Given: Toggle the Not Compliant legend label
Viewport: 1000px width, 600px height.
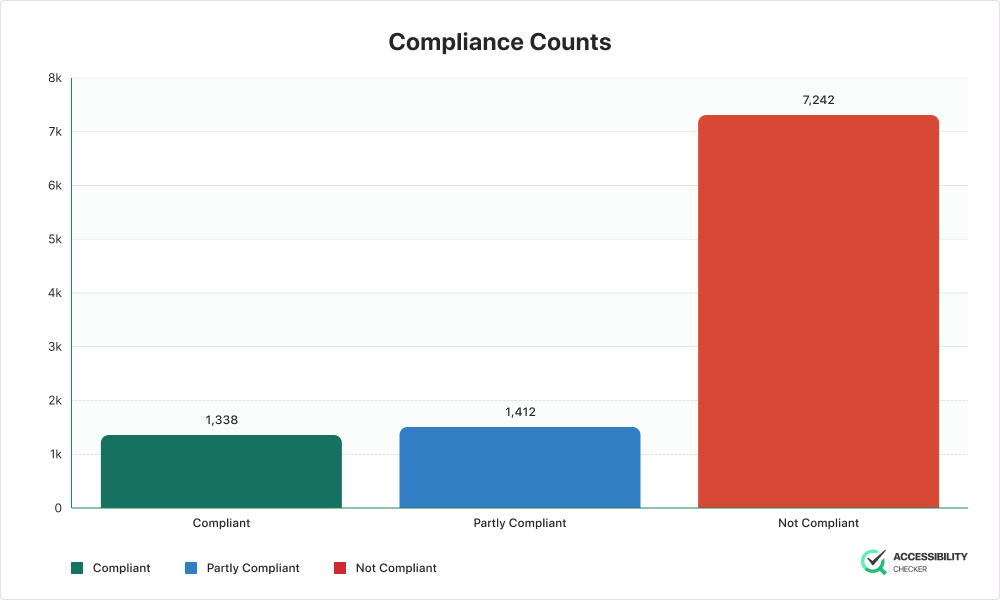Looking at the screenshot, I should click(x=396, y=568).
